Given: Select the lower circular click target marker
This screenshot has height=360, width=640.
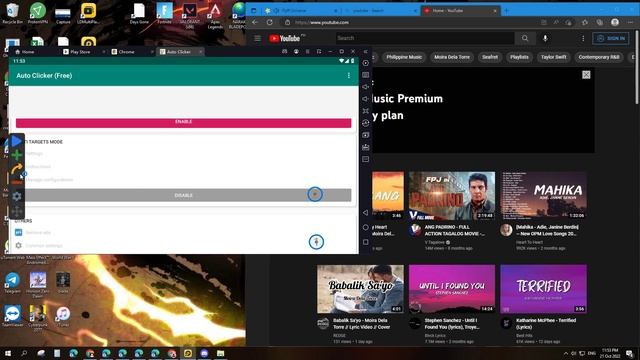Looking at the screenshot, I should [316, 242].
